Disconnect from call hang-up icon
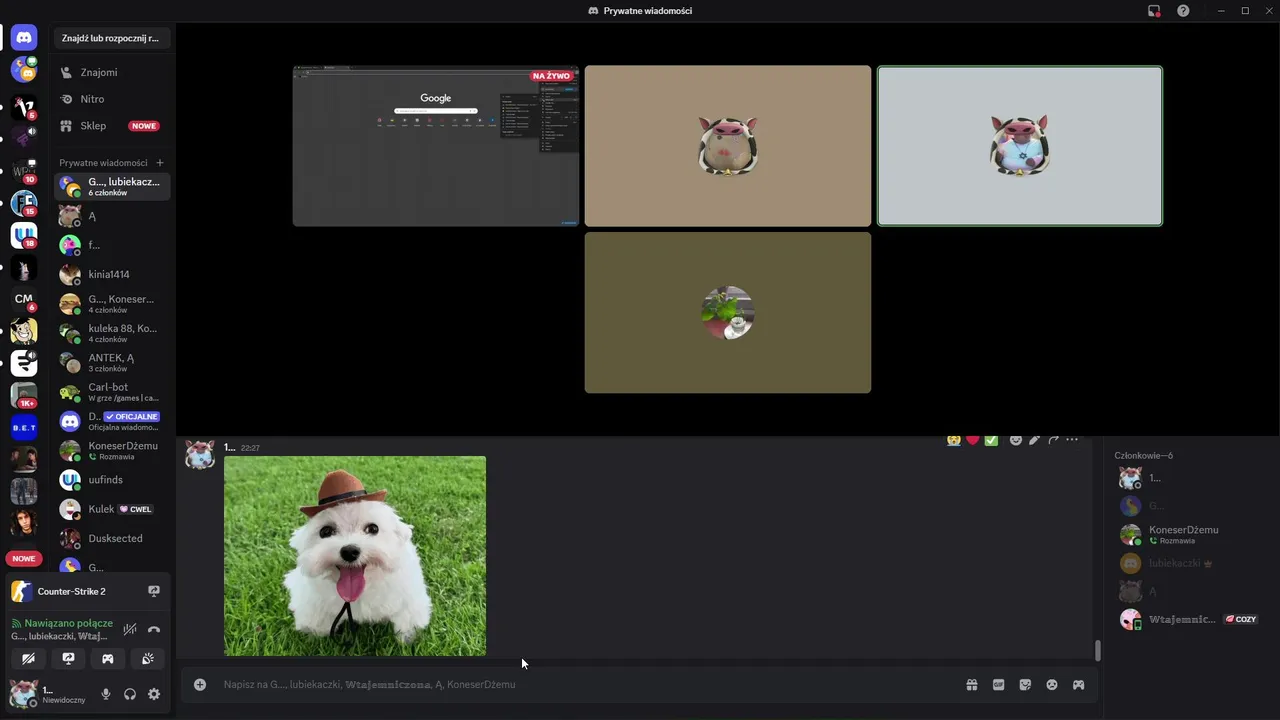The width and height of the screenshot is (1280, 720). pos(154,629)
